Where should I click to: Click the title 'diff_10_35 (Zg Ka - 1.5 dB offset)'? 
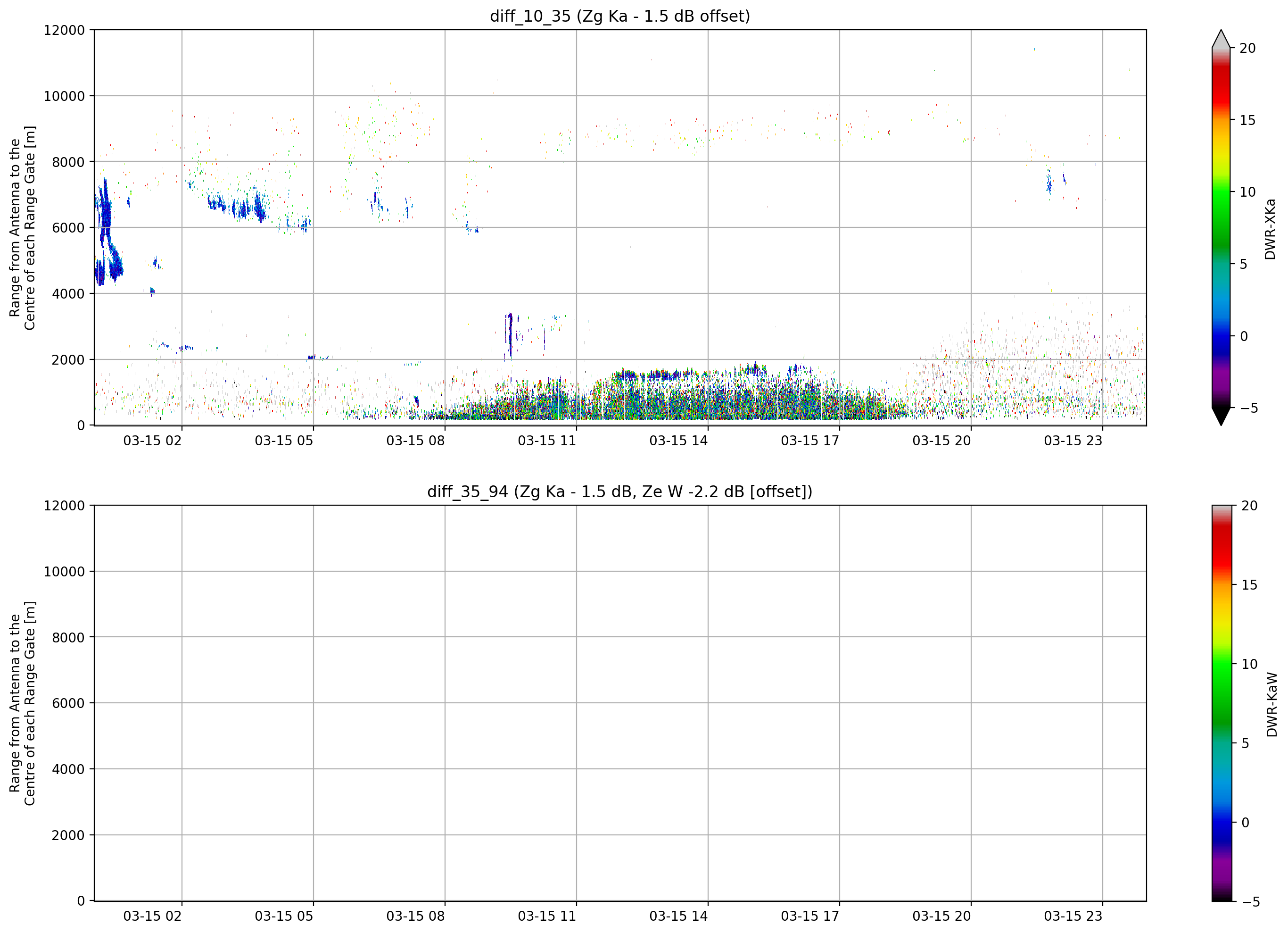(619, 16)
